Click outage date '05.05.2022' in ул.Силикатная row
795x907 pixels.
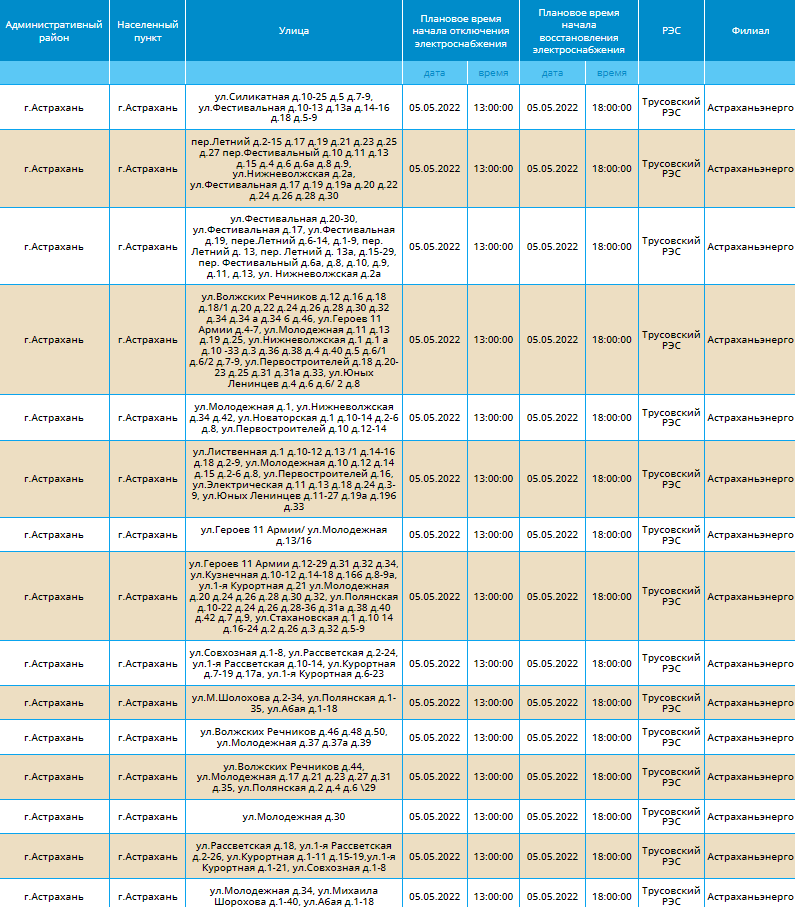pyautogui.click(x=435, y=108)
